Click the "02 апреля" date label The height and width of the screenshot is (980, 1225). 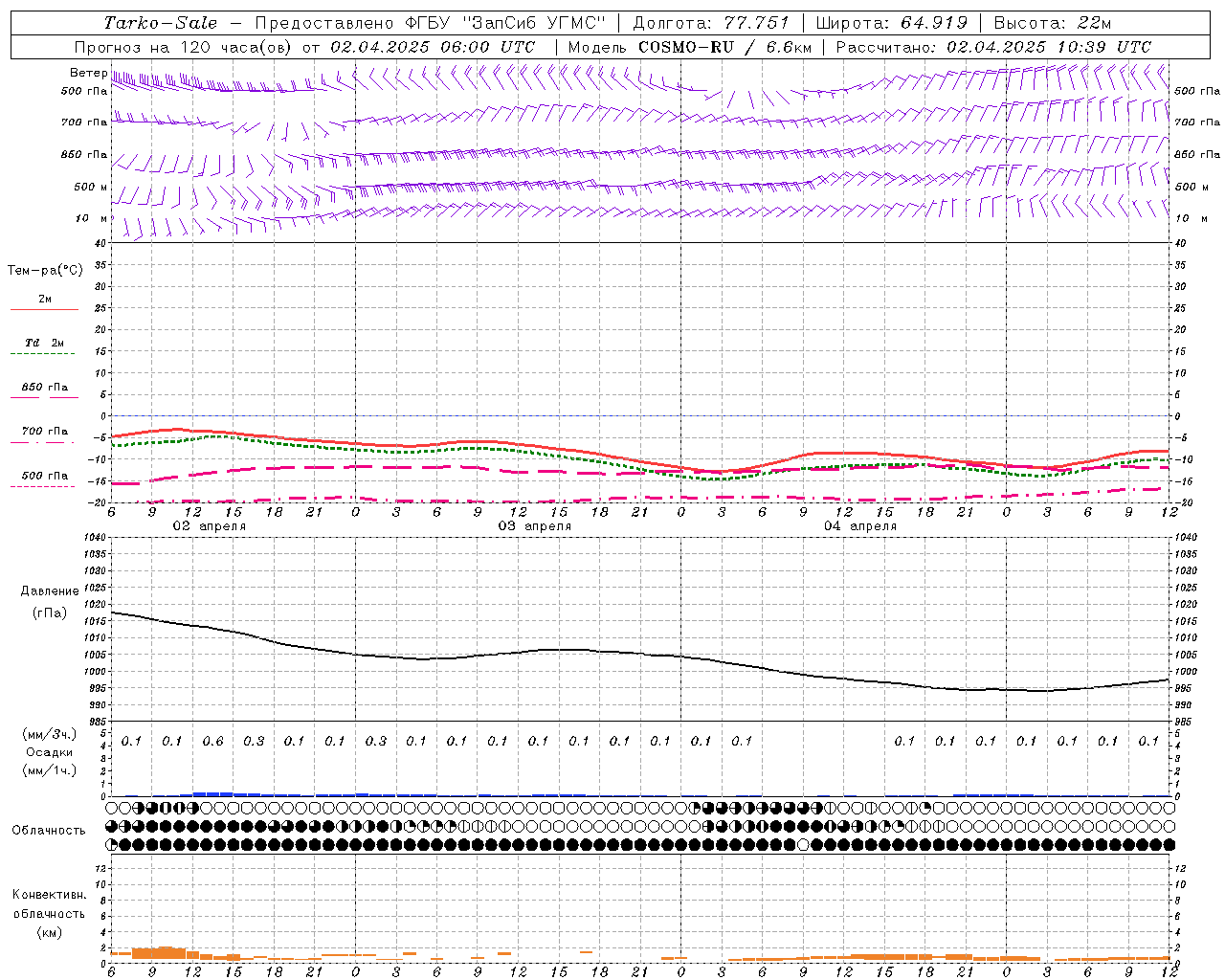(x=210, y=526)
